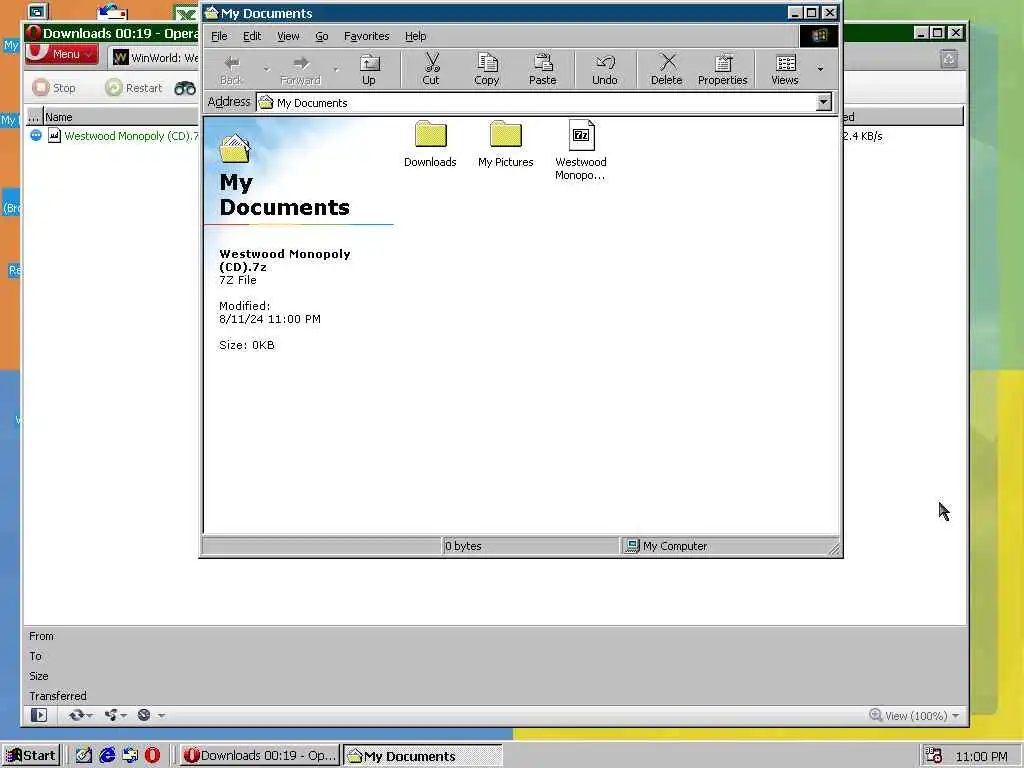This screenshot has height=768, width=1024.
Task: Open the Opera View 100% zoom dropdown
Action: (915, 716)
